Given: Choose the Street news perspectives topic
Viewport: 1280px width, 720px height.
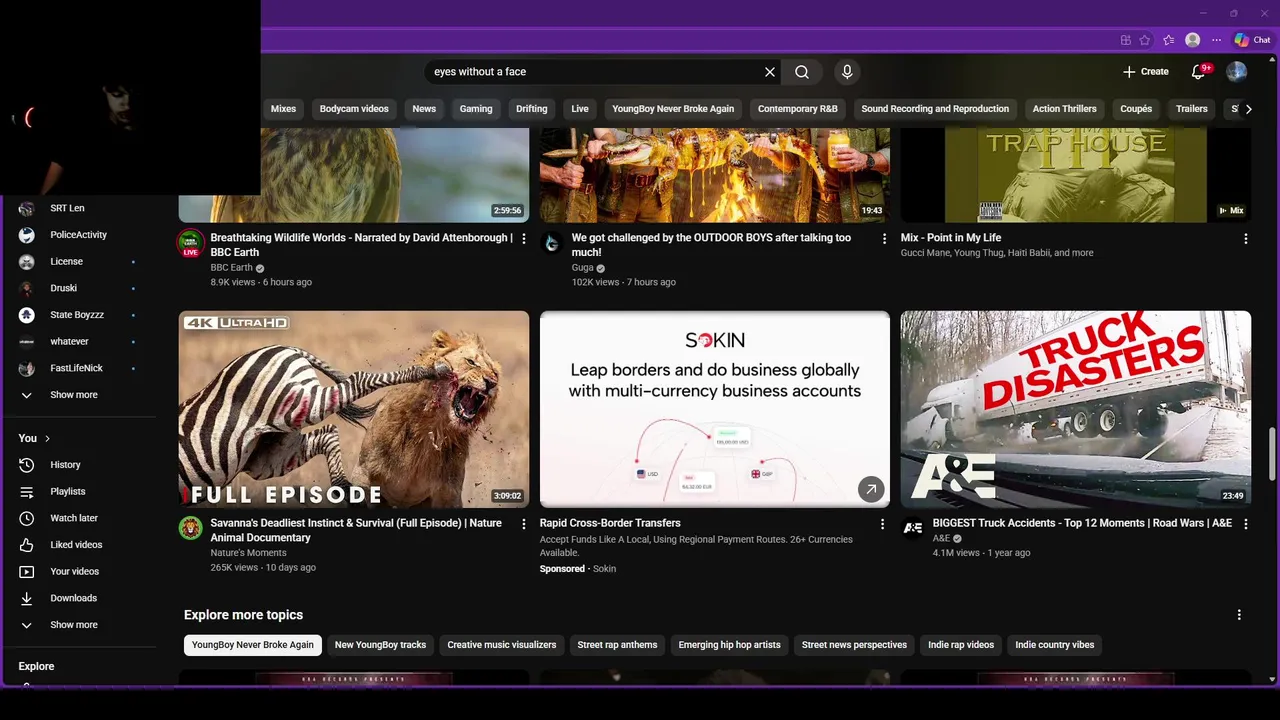Looking at the screenshot, I should point(854,645).
